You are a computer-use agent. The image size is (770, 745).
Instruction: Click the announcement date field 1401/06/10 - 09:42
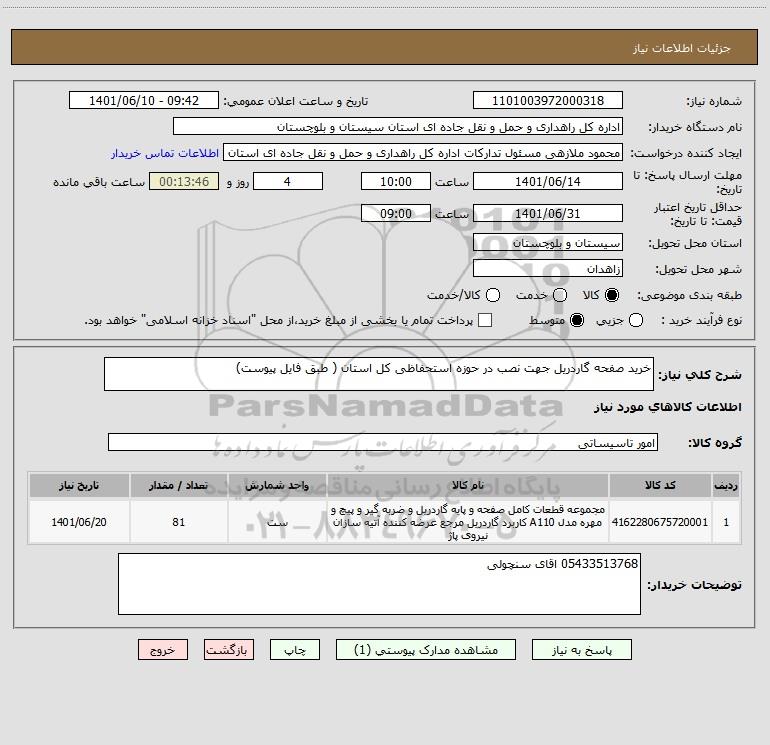(x=144, y=101)
